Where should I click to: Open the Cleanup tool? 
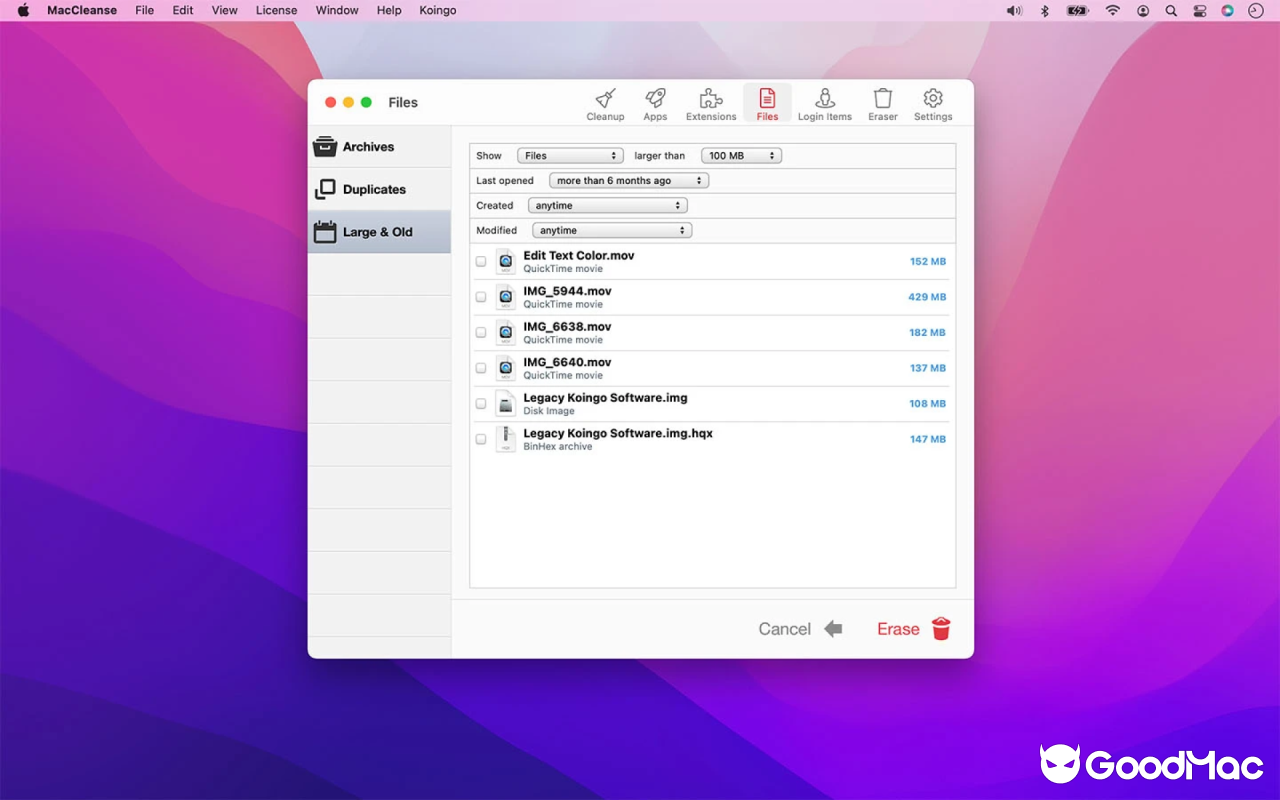click(605, 103)
